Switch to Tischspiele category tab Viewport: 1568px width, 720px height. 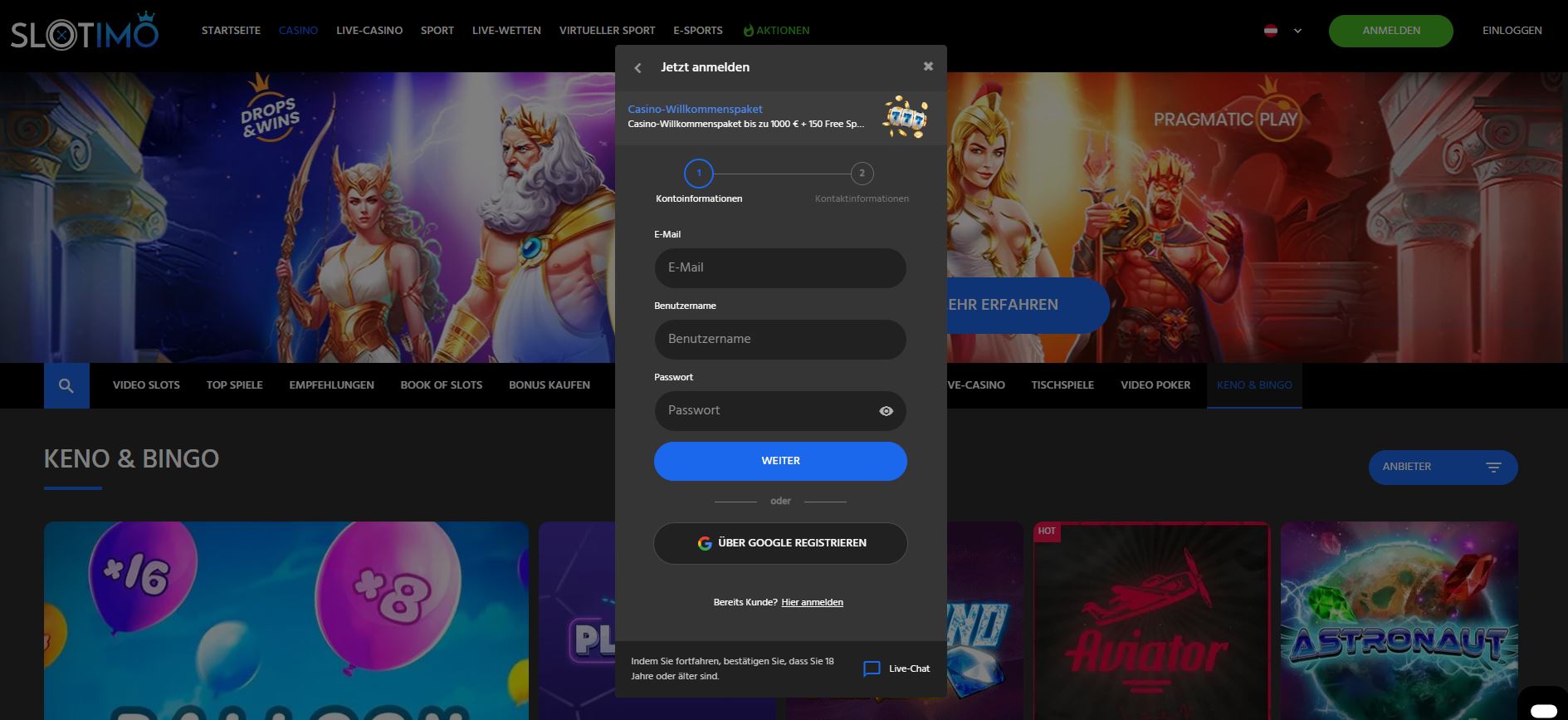(1062, 385)
